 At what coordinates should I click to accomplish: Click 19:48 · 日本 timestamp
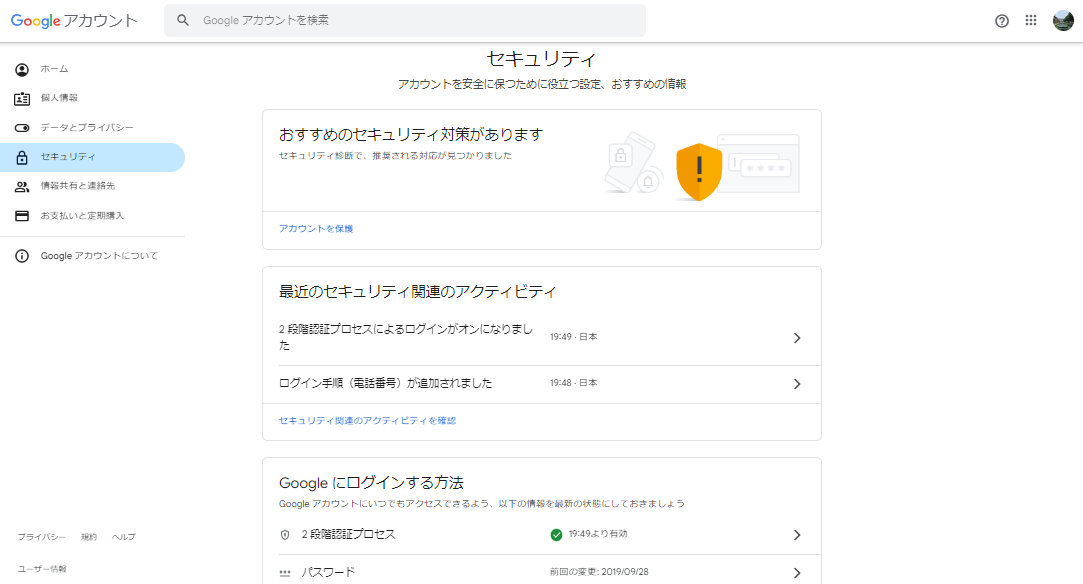pos(573,382)
